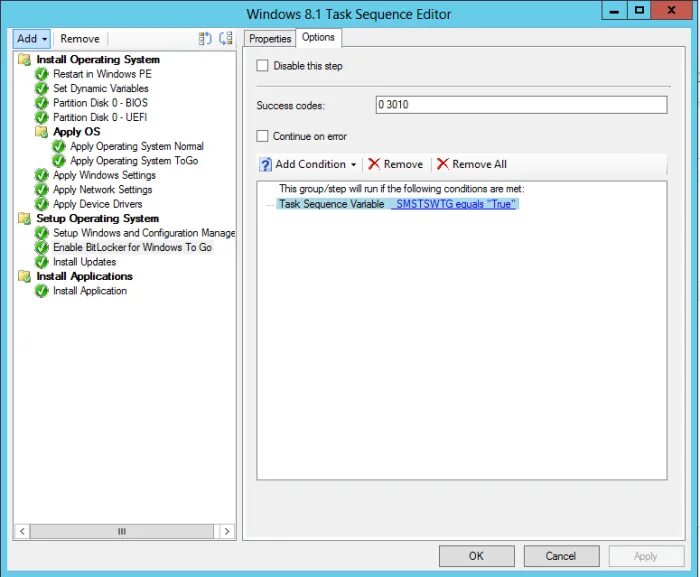700x577 pixels.
Task: Switch to the Properties tab
Action: point(270,39)
